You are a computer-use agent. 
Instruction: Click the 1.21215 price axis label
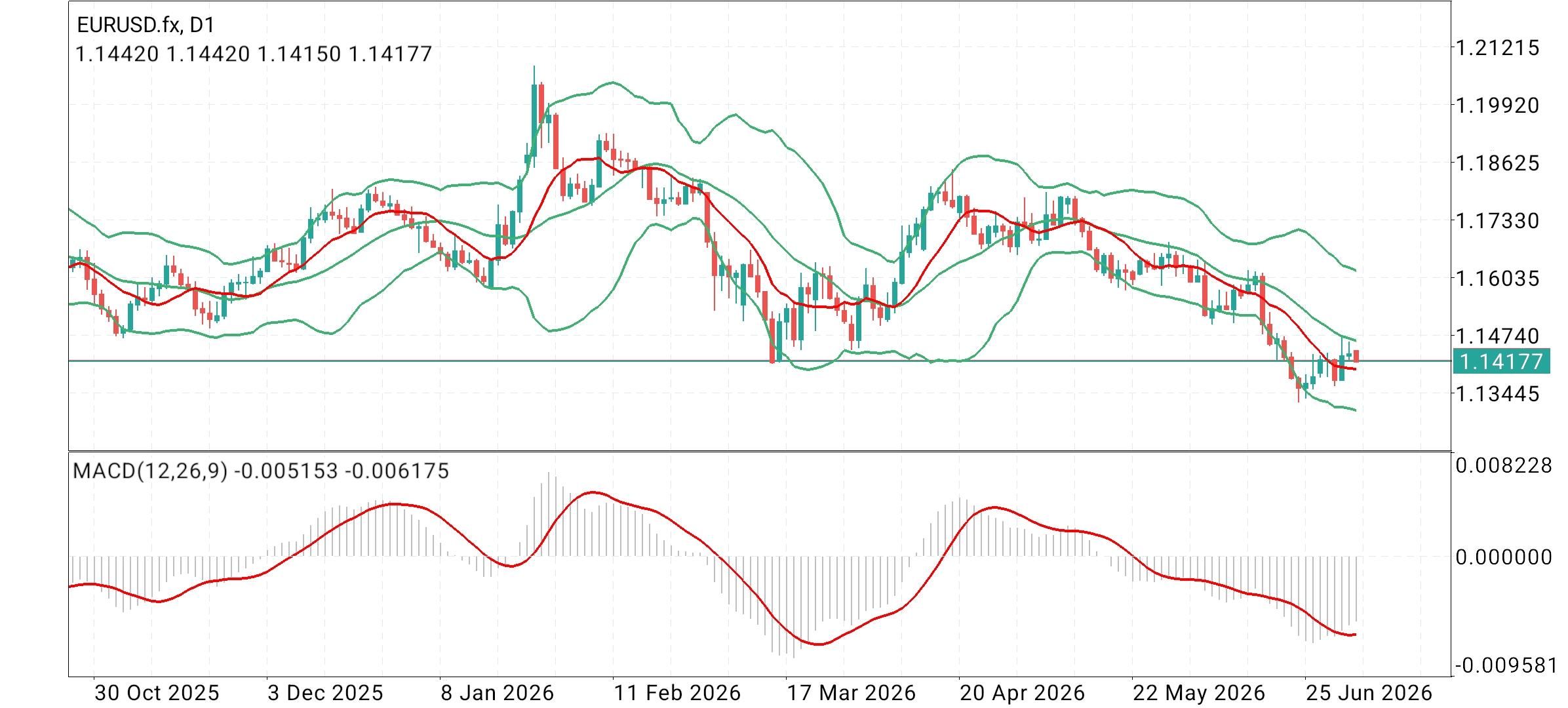1497,48
